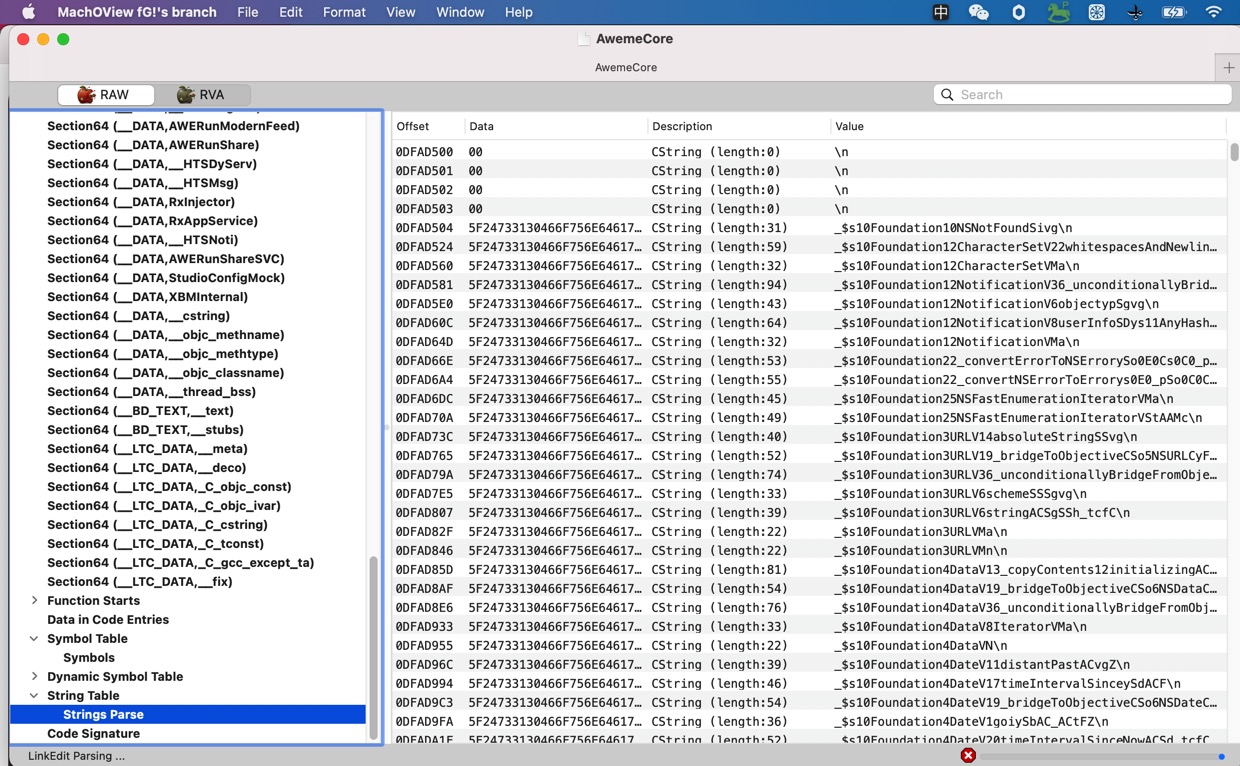Sort by the Description column header
The image size is (1240, 766).
click(739, 126)
